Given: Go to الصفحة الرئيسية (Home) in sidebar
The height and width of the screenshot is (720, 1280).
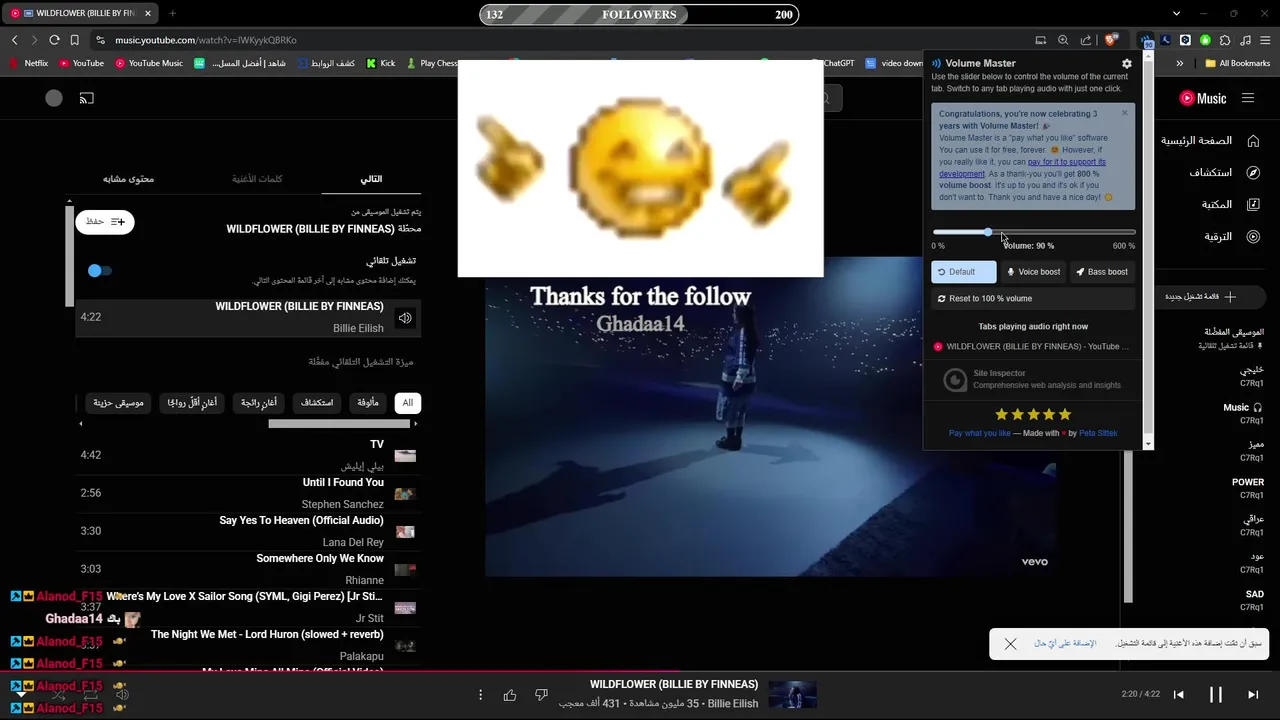Looking at the screenshot, I should coord(1208,141).
